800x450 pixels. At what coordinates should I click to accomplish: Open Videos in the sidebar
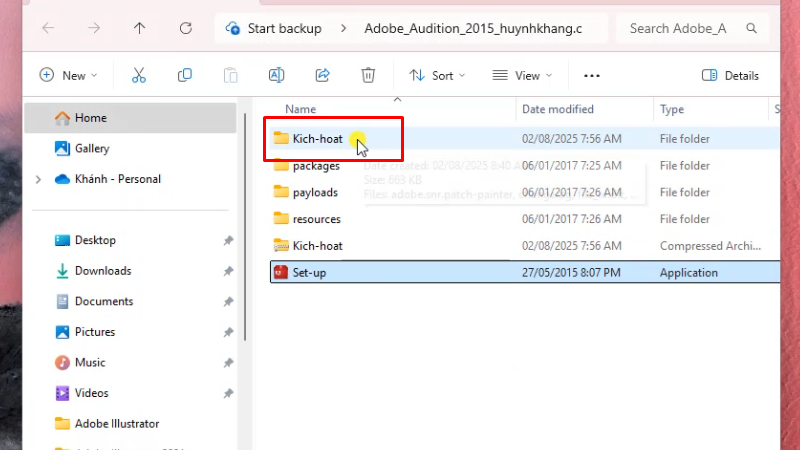coord(91,393)
